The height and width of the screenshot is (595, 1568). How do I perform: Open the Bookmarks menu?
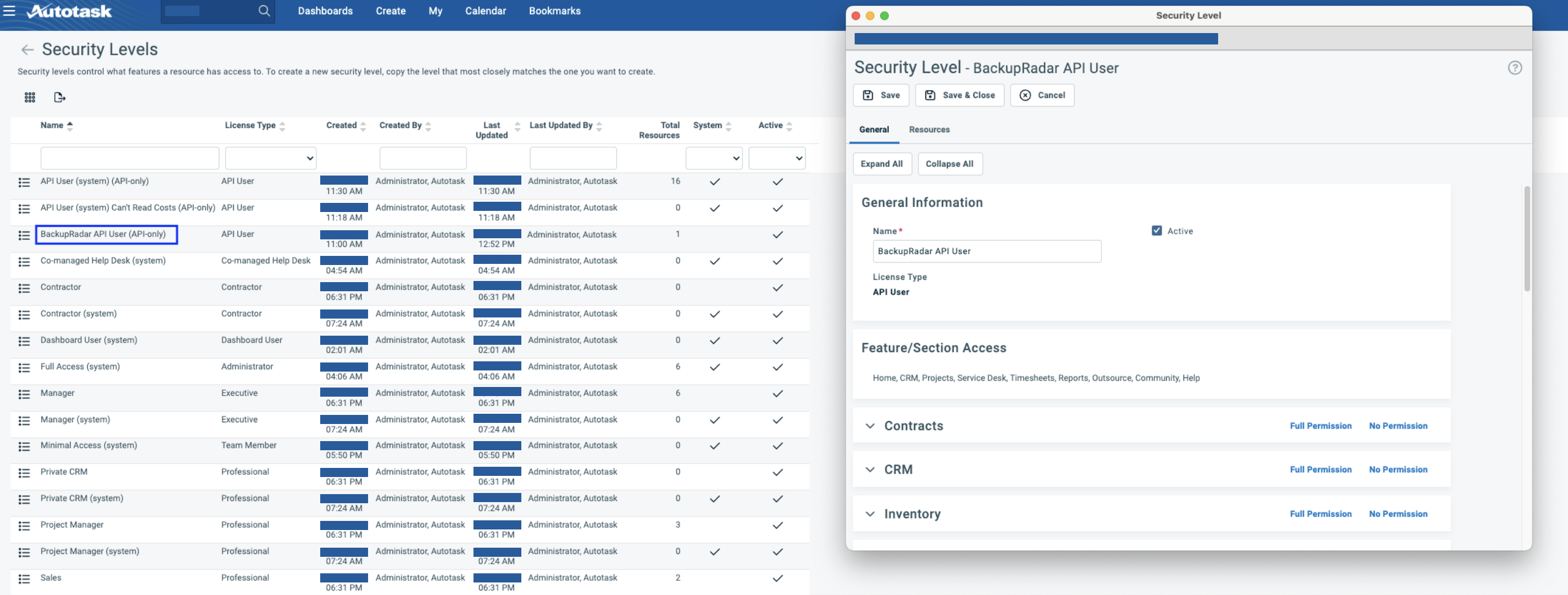(x=554, y=11)
